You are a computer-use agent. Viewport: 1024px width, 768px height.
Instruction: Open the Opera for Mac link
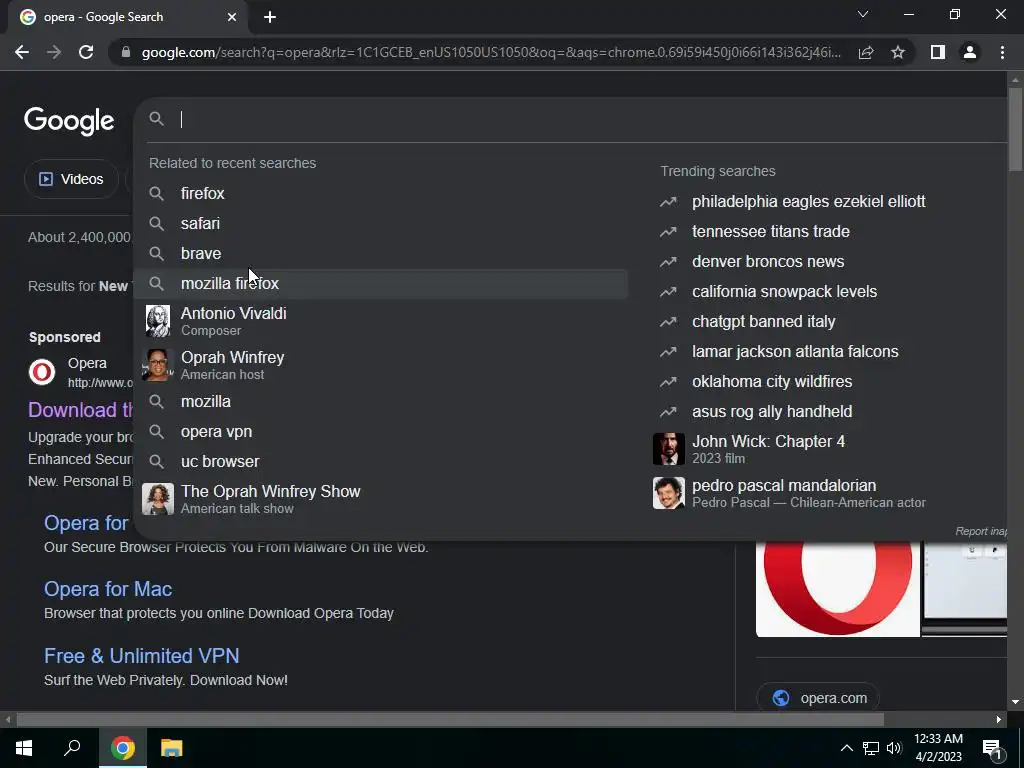click(x=108, y=589)
